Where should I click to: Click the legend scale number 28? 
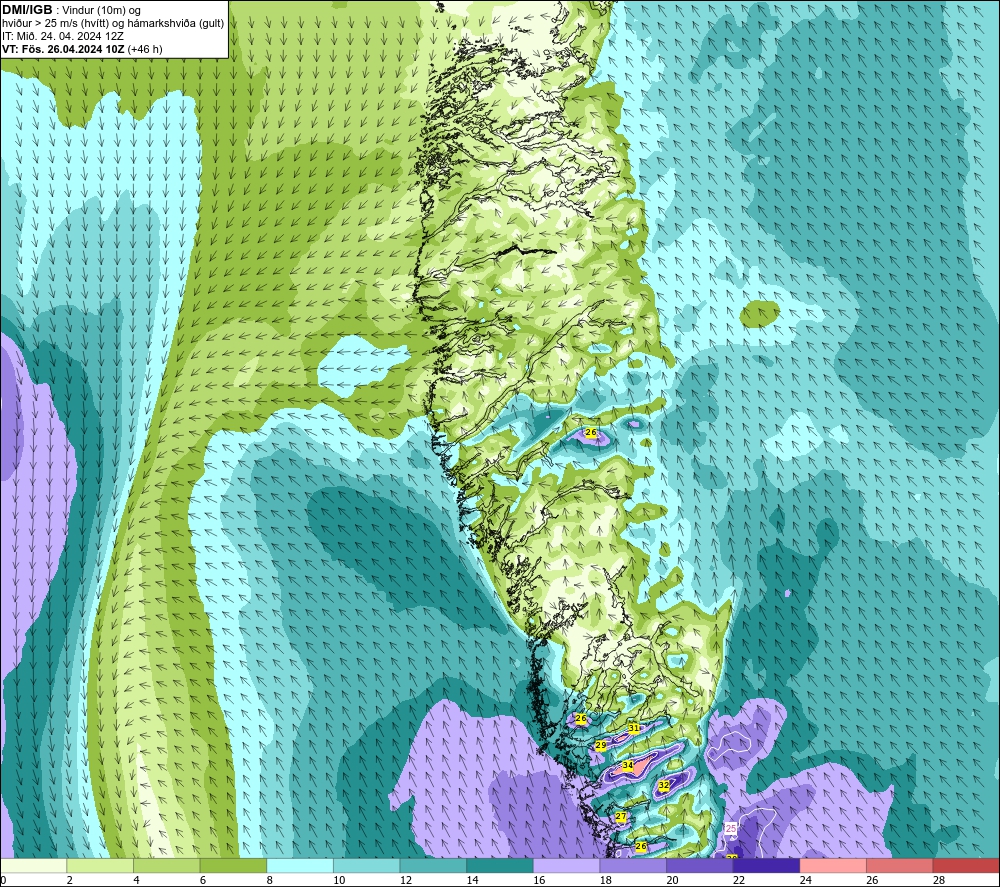tap(939, 880)
